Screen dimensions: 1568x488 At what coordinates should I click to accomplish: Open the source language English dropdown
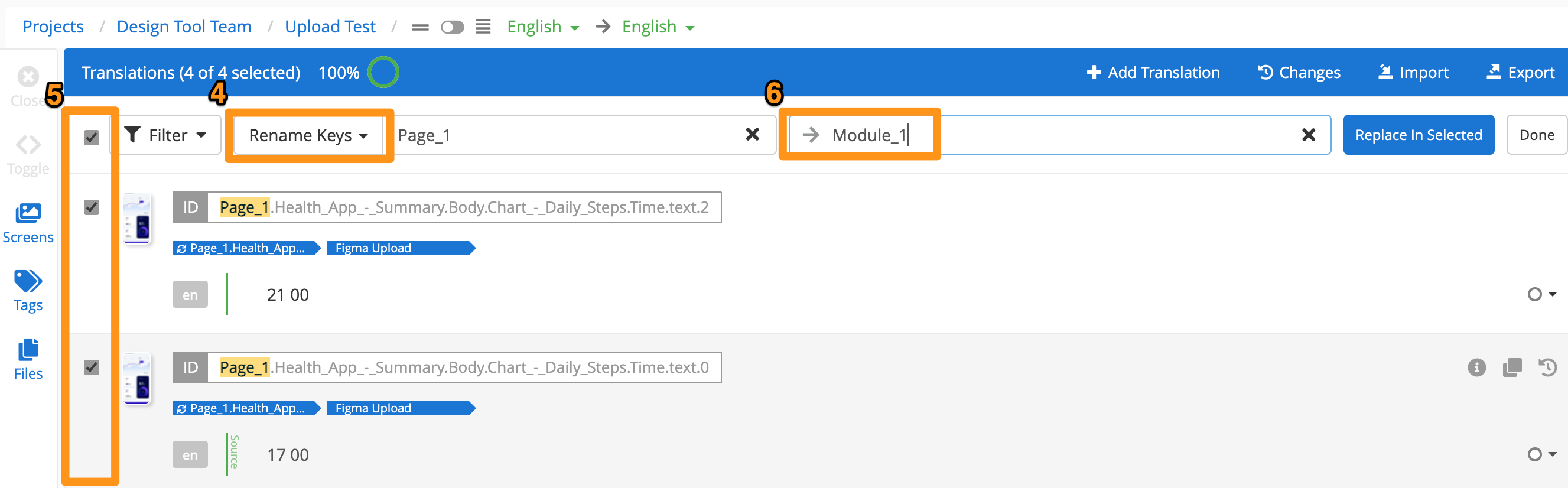coord(542,27)
